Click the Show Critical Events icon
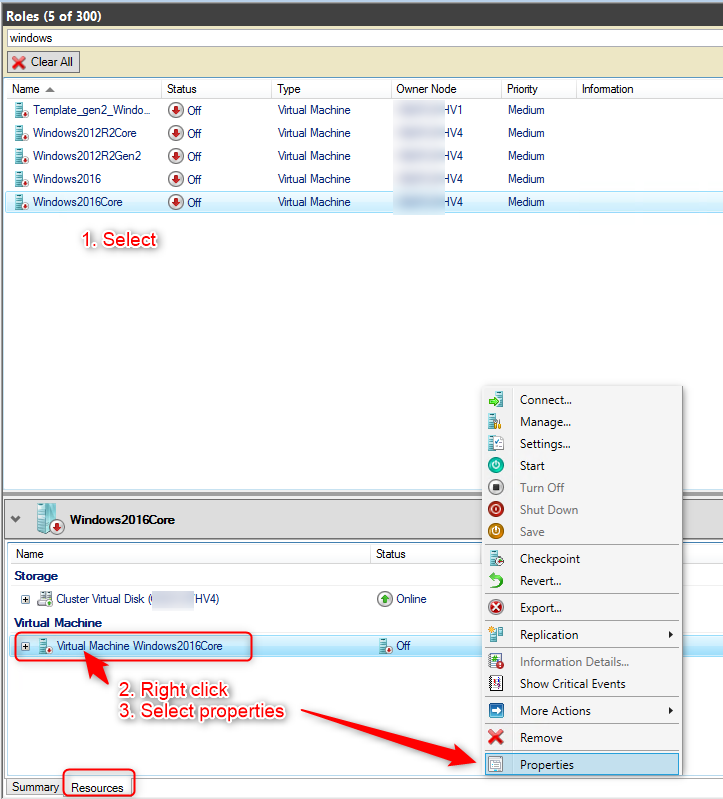 coord(496,683)
